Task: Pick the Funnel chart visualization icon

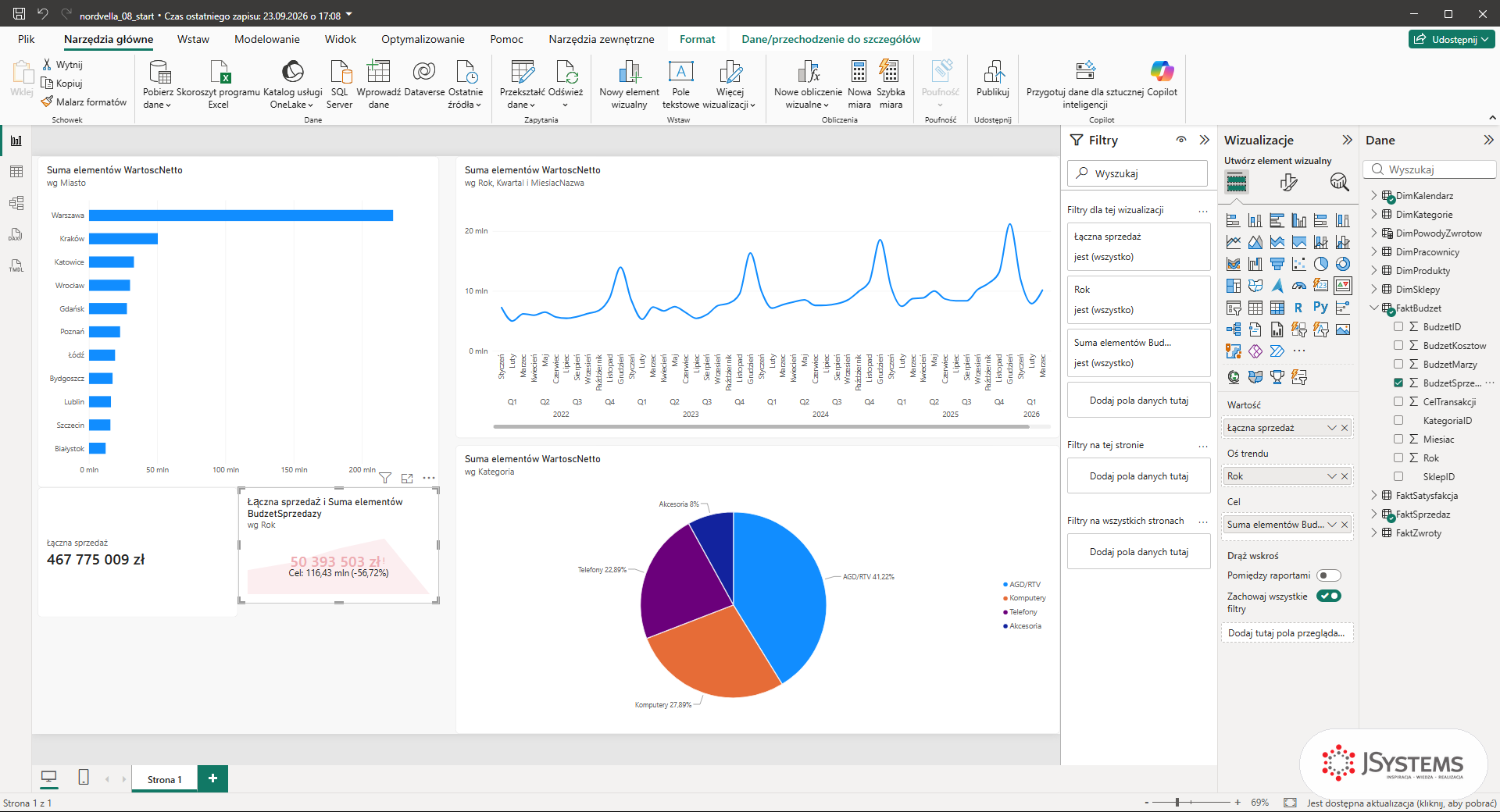Action: click(x=1277, y=264)
